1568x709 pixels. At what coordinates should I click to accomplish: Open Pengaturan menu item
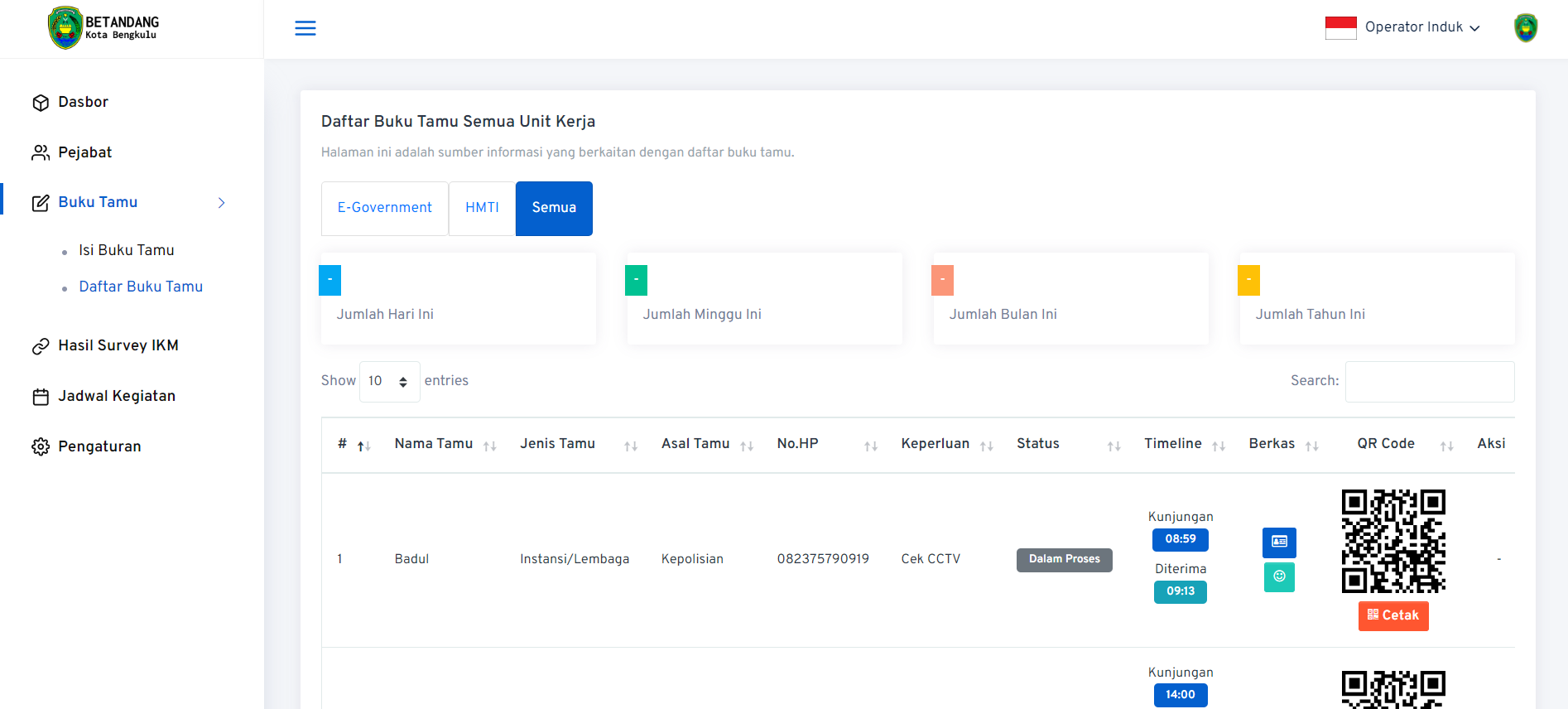[99, 446]
